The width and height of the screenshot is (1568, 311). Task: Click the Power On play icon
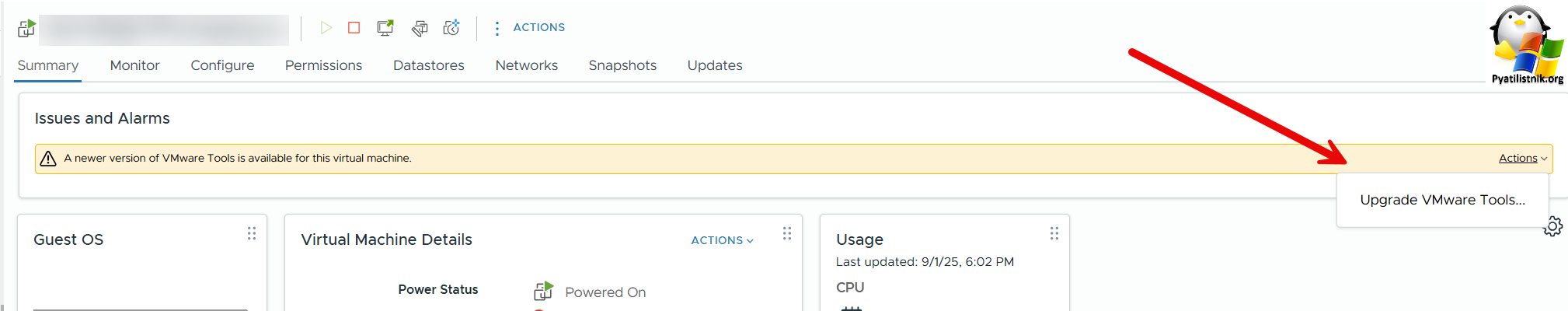click(326, 28)
